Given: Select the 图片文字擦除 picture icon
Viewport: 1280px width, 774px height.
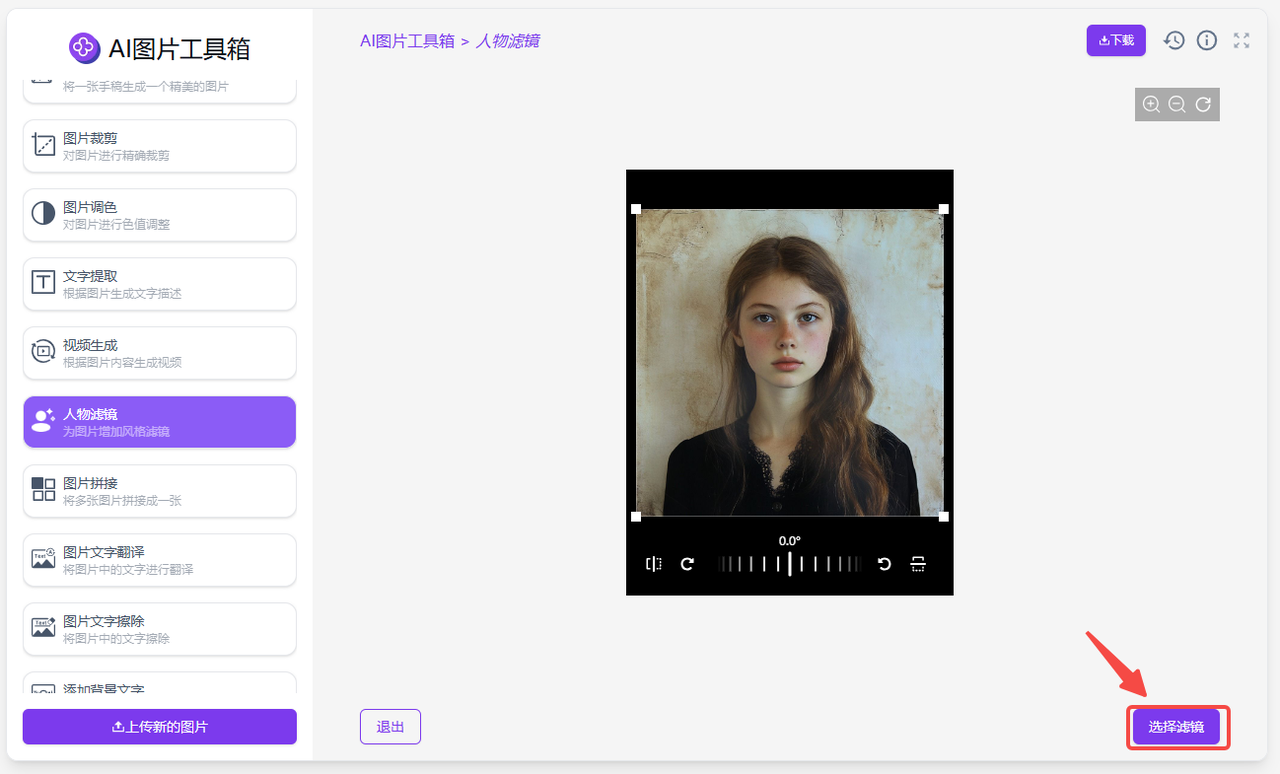Looking at the screenshot, I should [x=43, y=628].
